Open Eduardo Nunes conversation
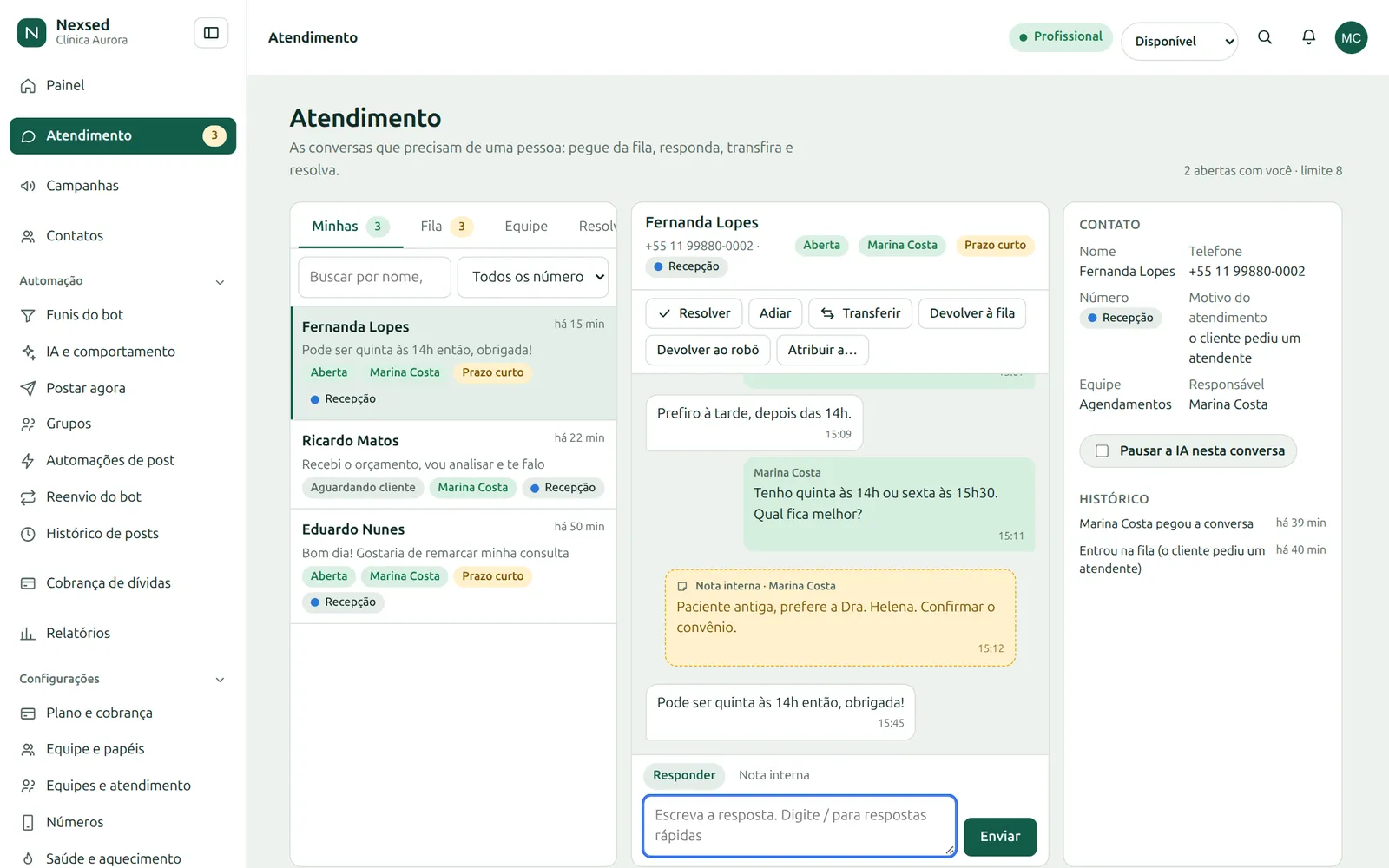Image resolution: width=1389 pixels, height=868 pixels. click(x=453, y=567)
